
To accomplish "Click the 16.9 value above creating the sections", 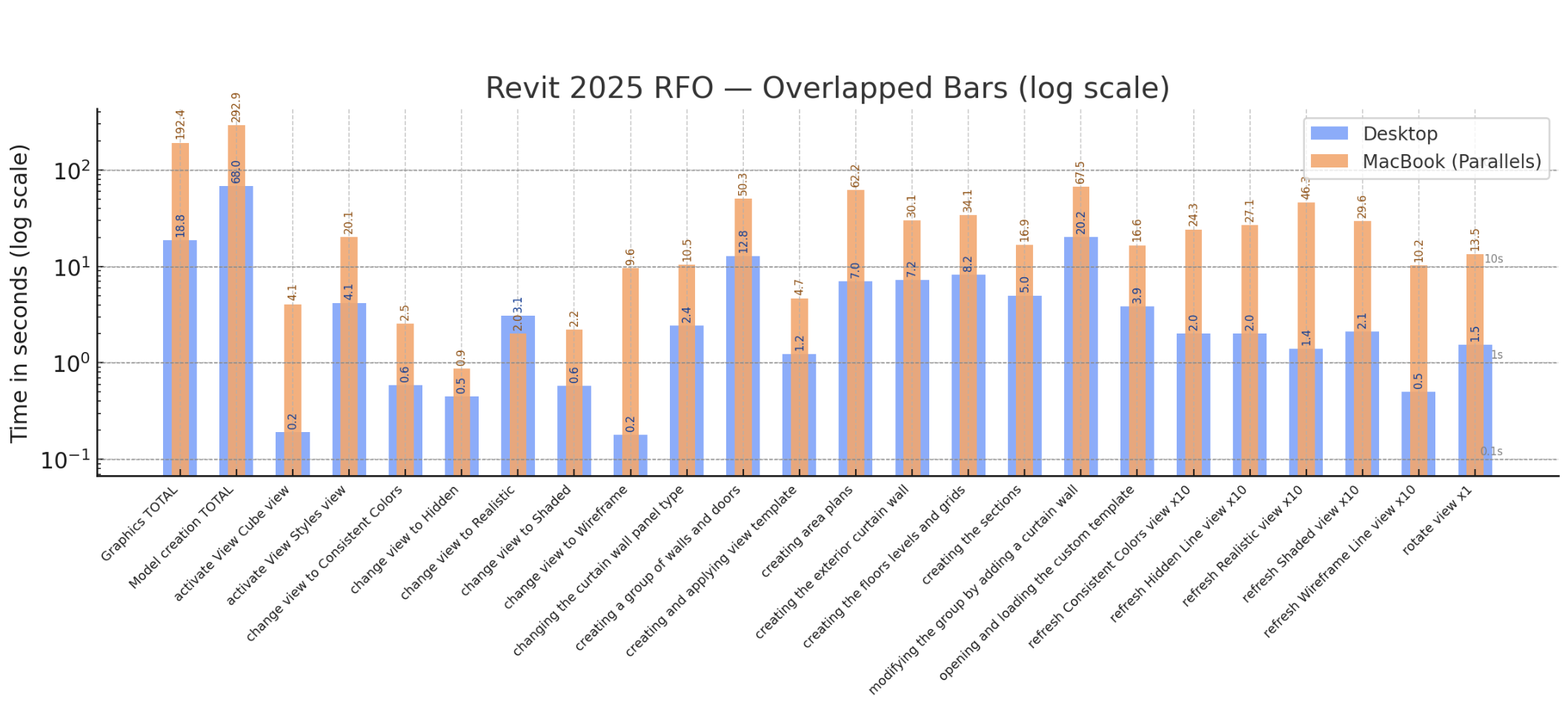I will tap(1025, 230).
